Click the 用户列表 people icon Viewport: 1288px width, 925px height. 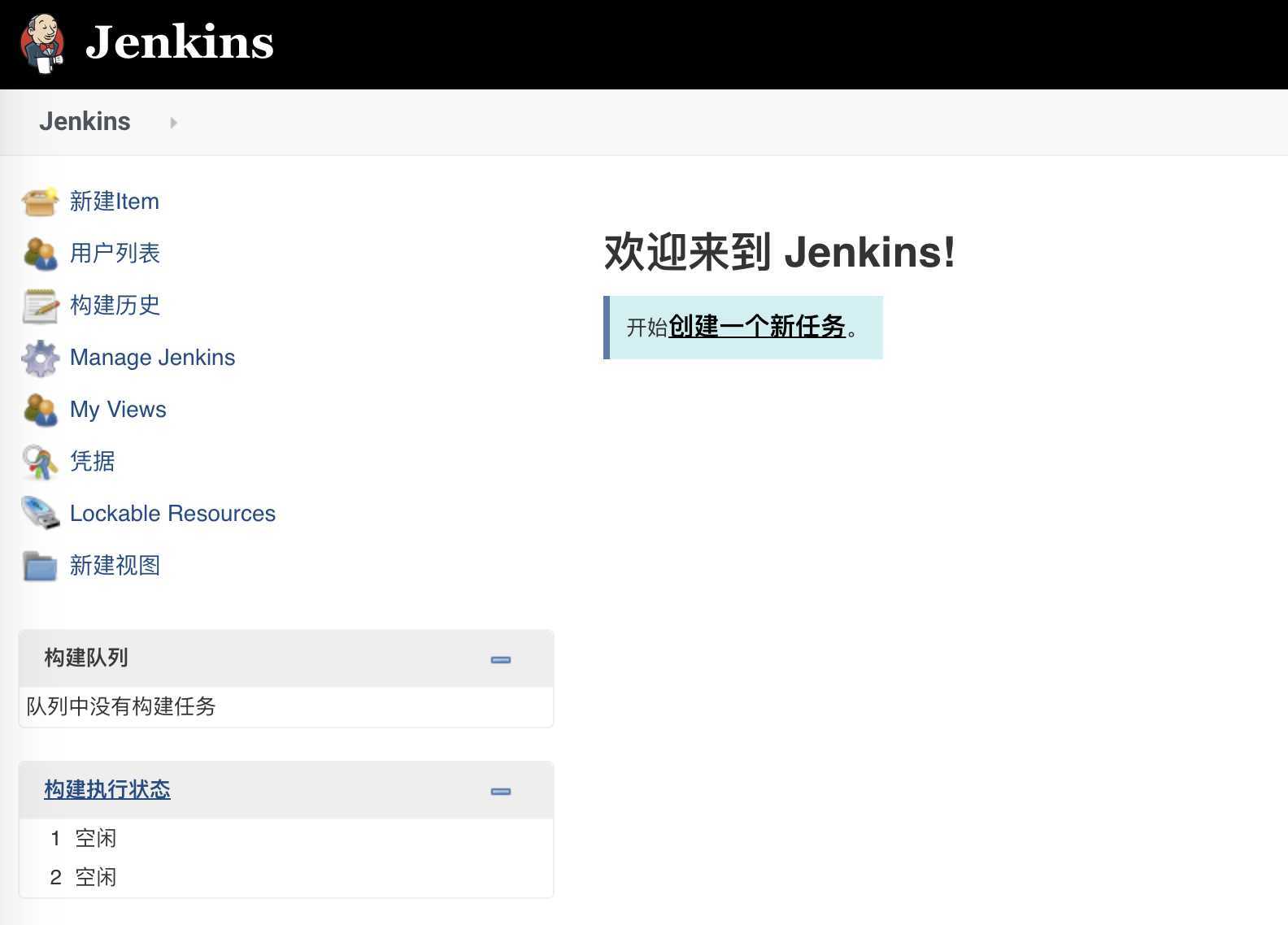click(x=40, y=254)
